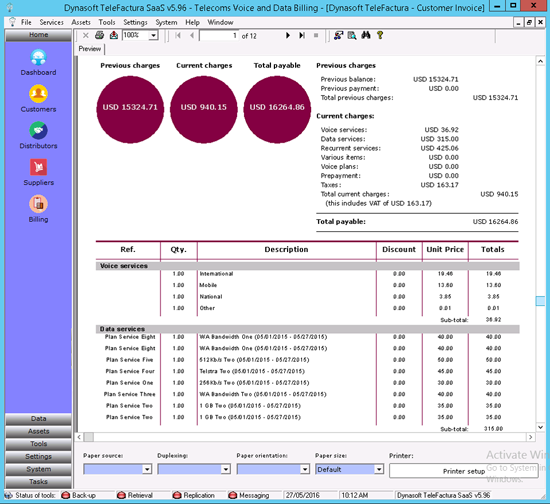Open the Customers icon in sidebar

(38, 94)
